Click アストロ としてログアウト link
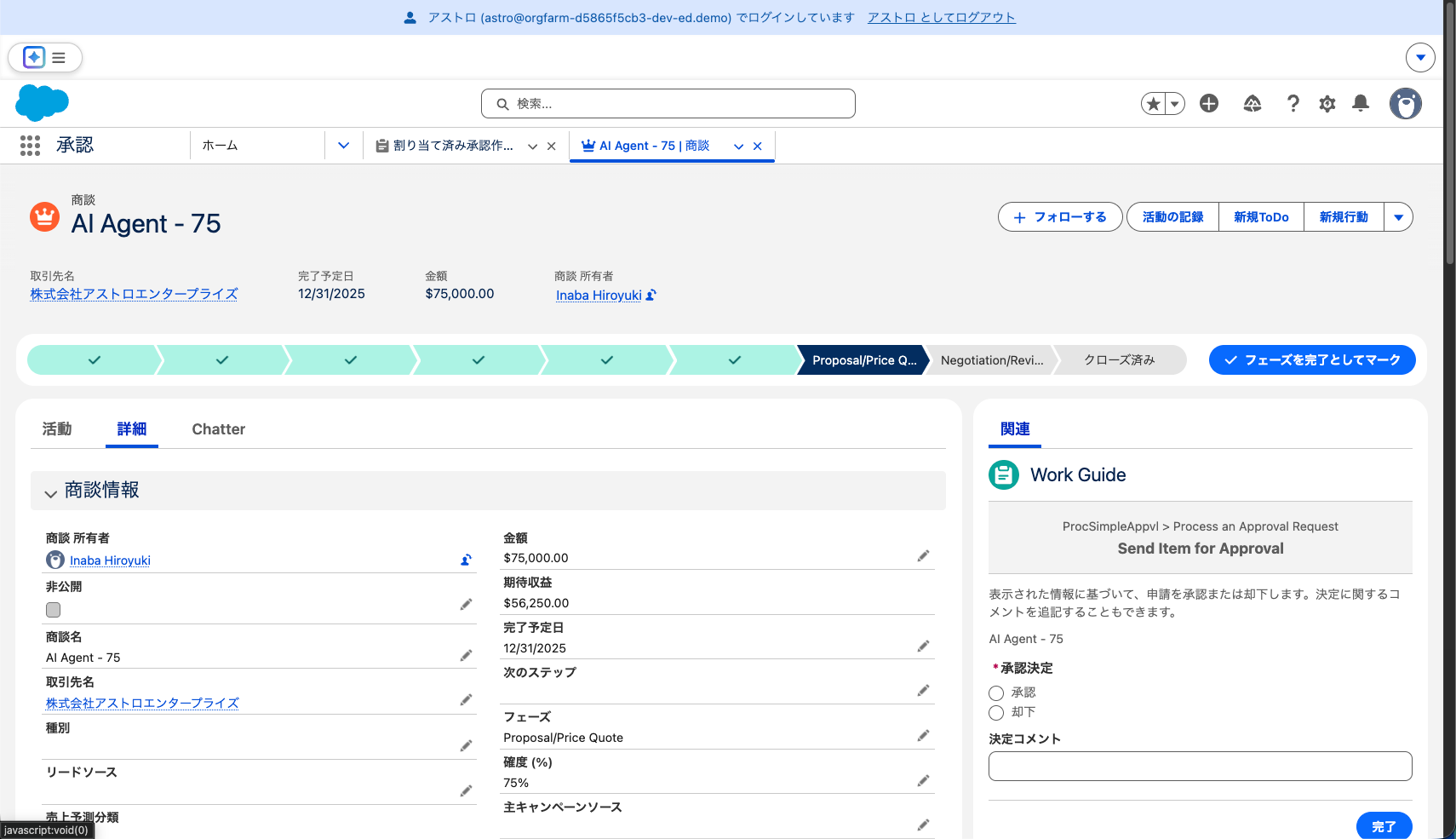1456x839 pixels. click(942, 18)
